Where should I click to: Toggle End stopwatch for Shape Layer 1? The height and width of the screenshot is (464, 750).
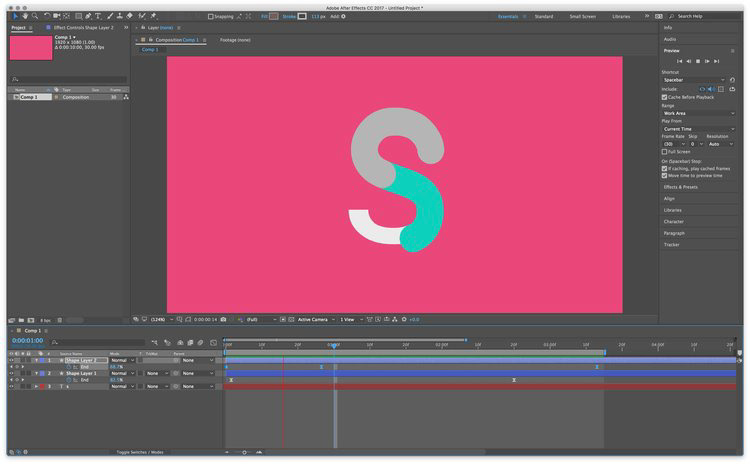tap(69, 380)
